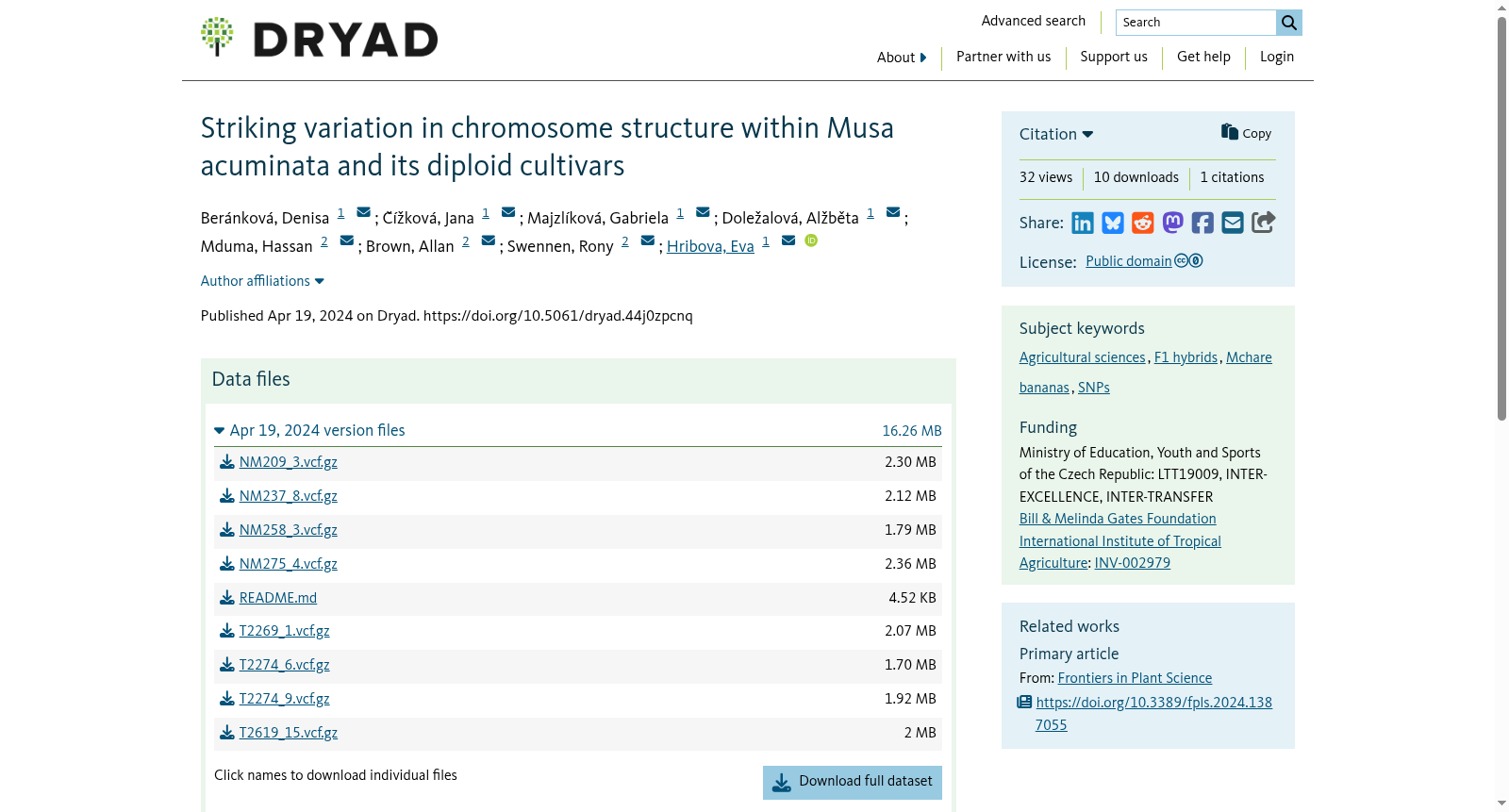This screenshot has width=1509, height=812.
Task: Click the search magnifier button
Action: [1289, 23]
